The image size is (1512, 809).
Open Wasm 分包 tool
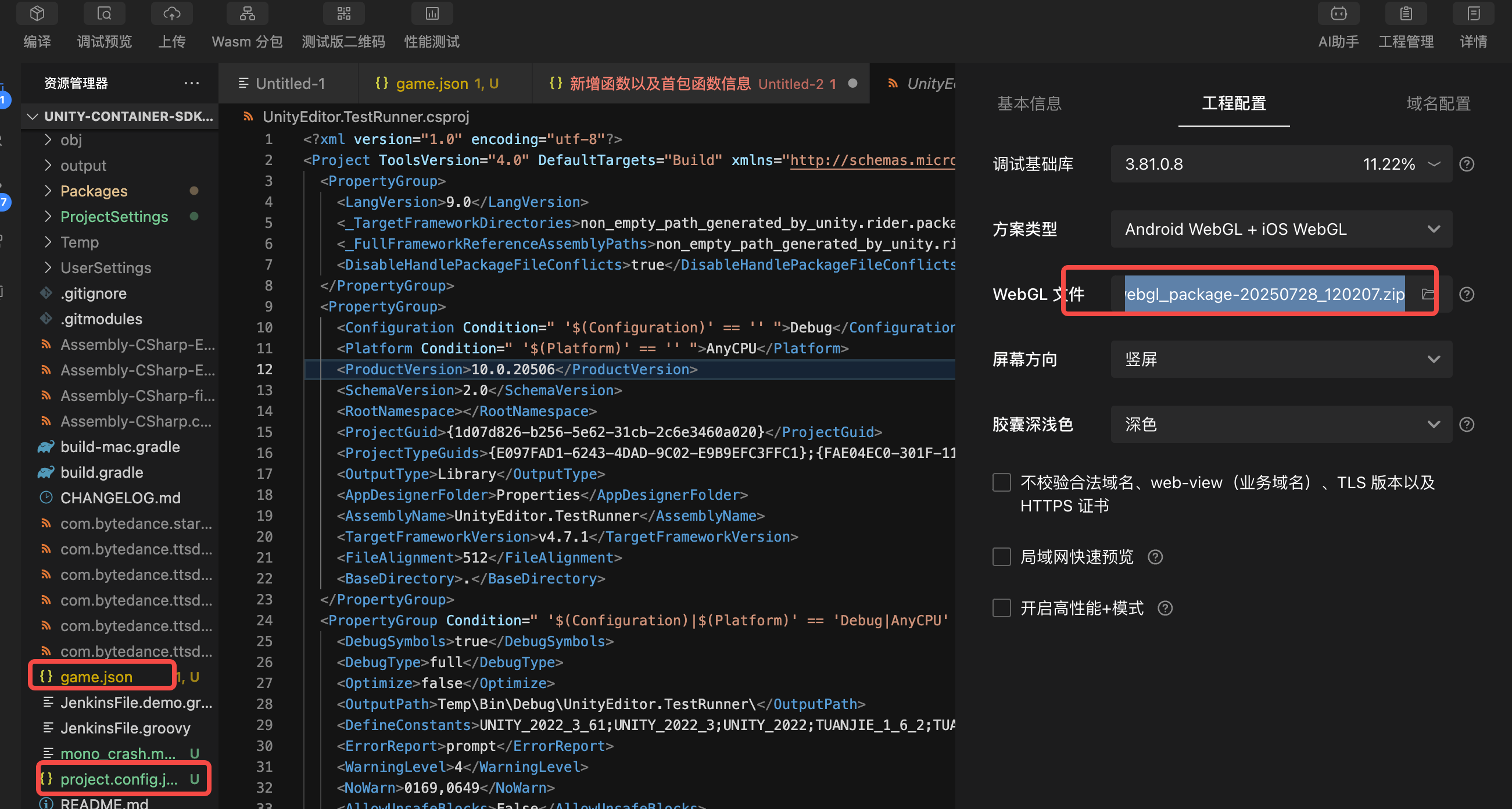click(247, 13)
